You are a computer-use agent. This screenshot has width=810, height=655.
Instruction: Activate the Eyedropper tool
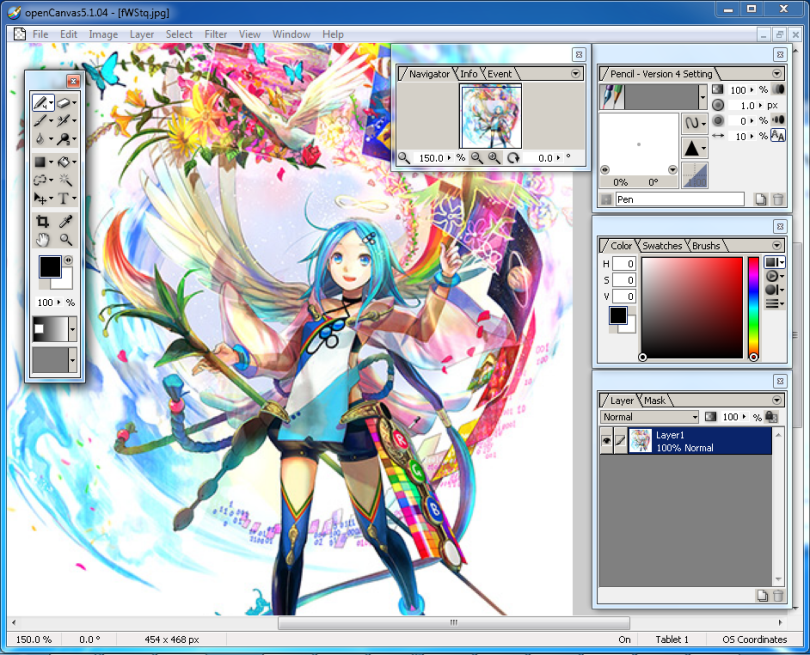pyautogui.click(x=65, y=220)
